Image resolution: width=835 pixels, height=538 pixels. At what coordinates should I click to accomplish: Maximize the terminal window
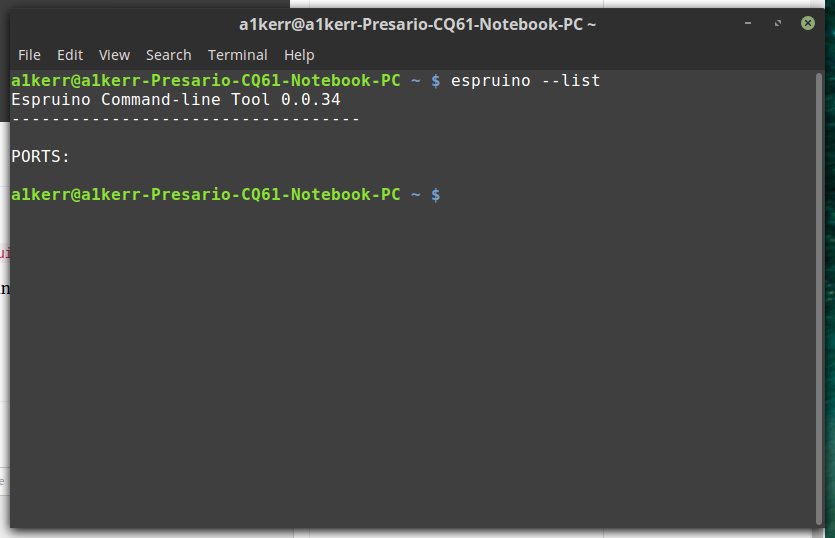[x=778, y=23]
